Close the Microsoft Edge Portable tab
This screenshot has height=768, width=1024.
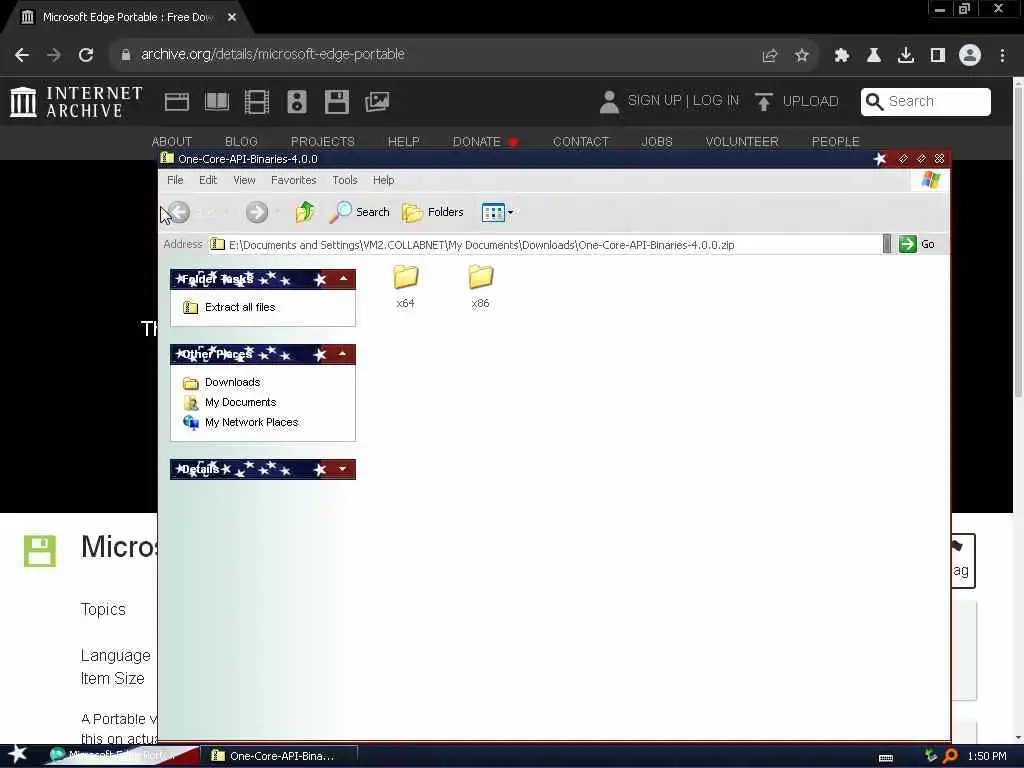(x=232, y=18)
